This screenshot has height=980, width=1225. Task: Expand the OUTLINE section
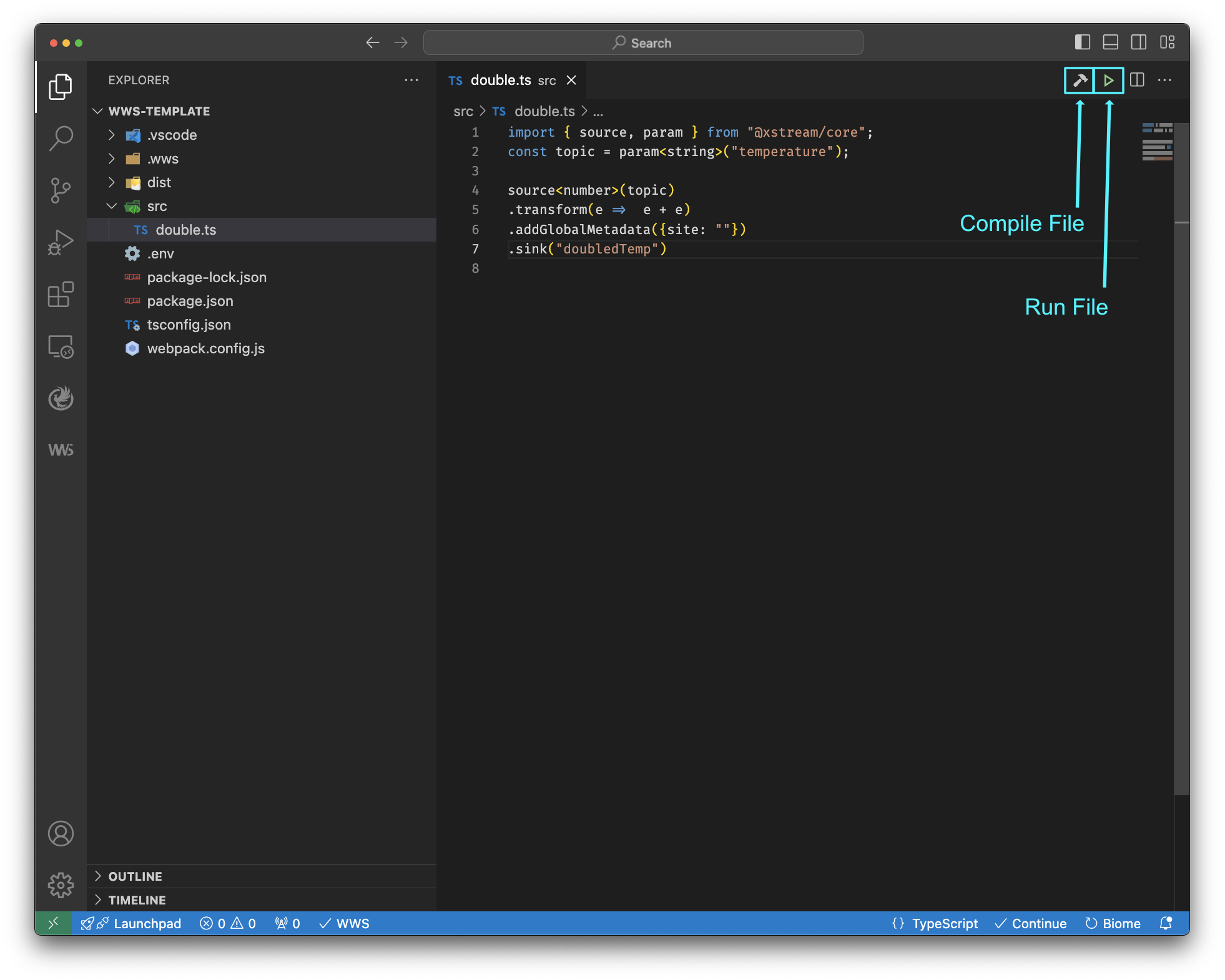[135, 876]
